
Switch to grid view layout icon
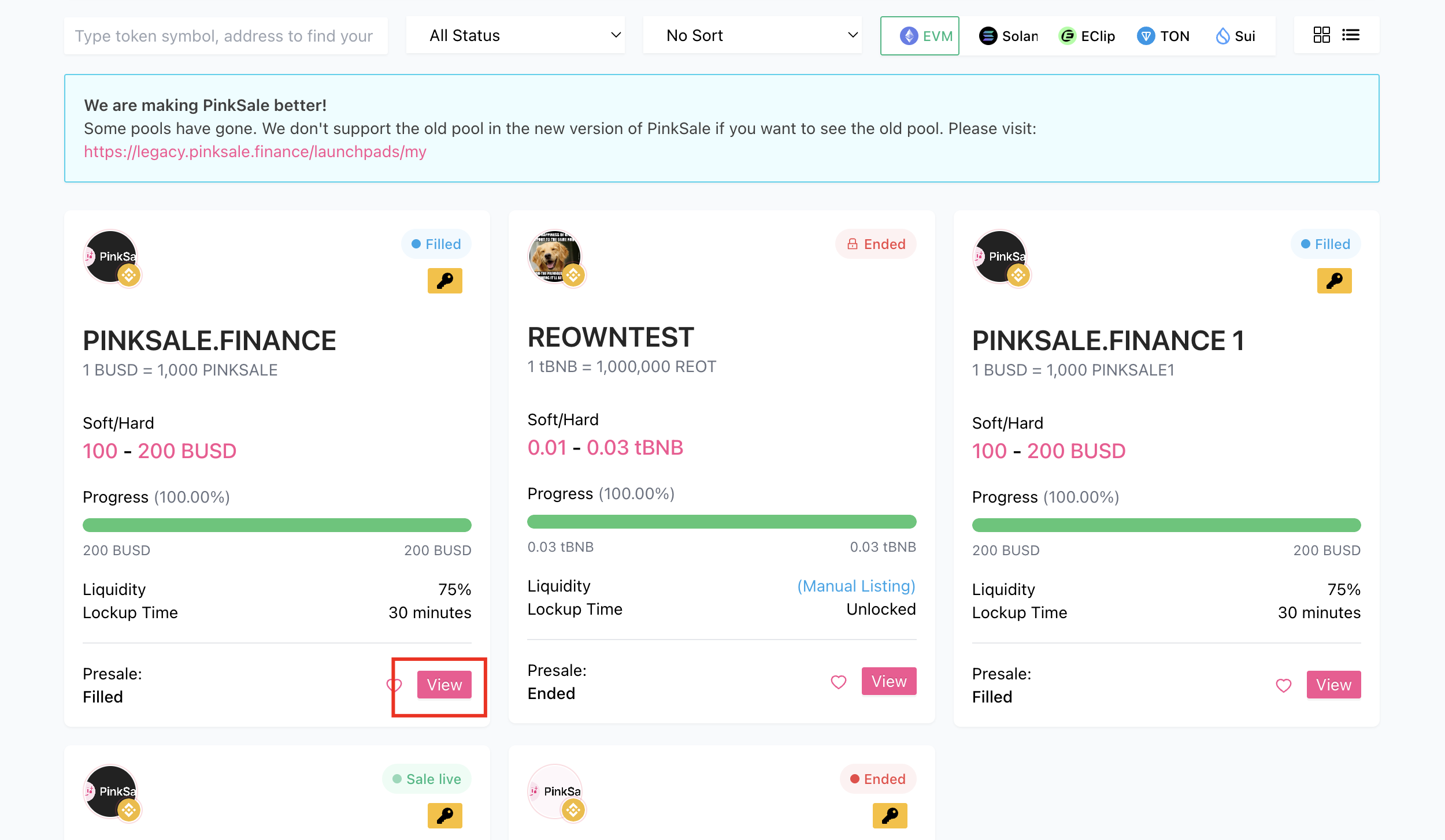point(1321,35)
